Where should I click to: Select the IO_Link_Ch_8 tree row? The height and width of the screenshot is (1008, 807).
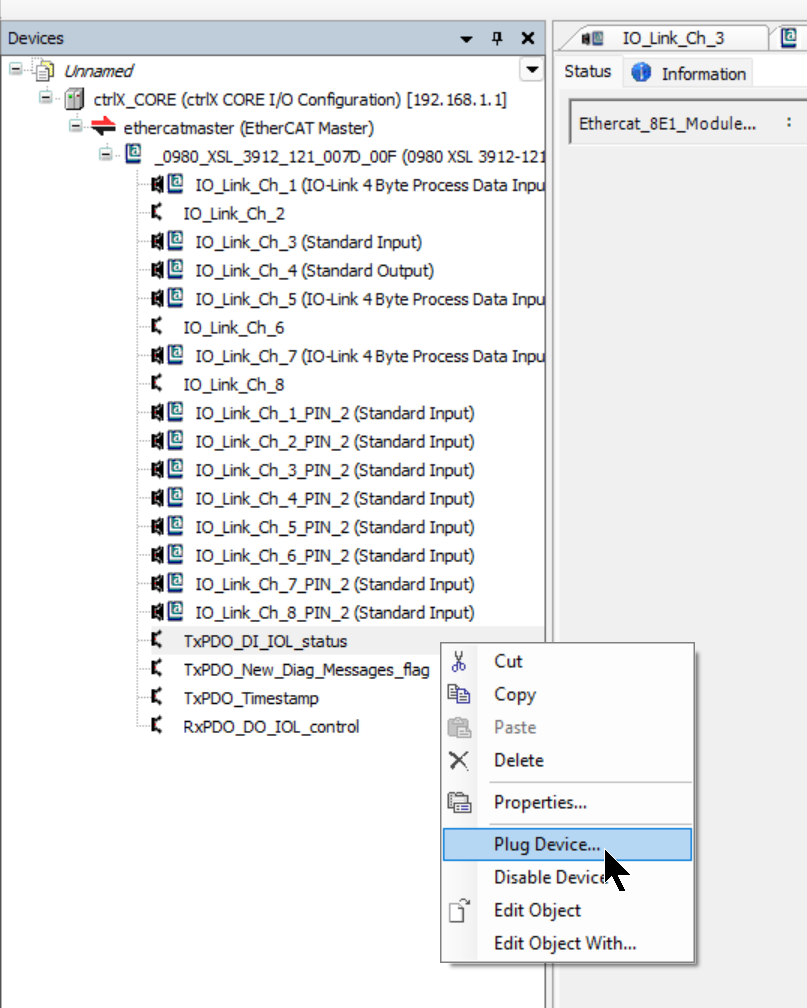tap(233, 384)
